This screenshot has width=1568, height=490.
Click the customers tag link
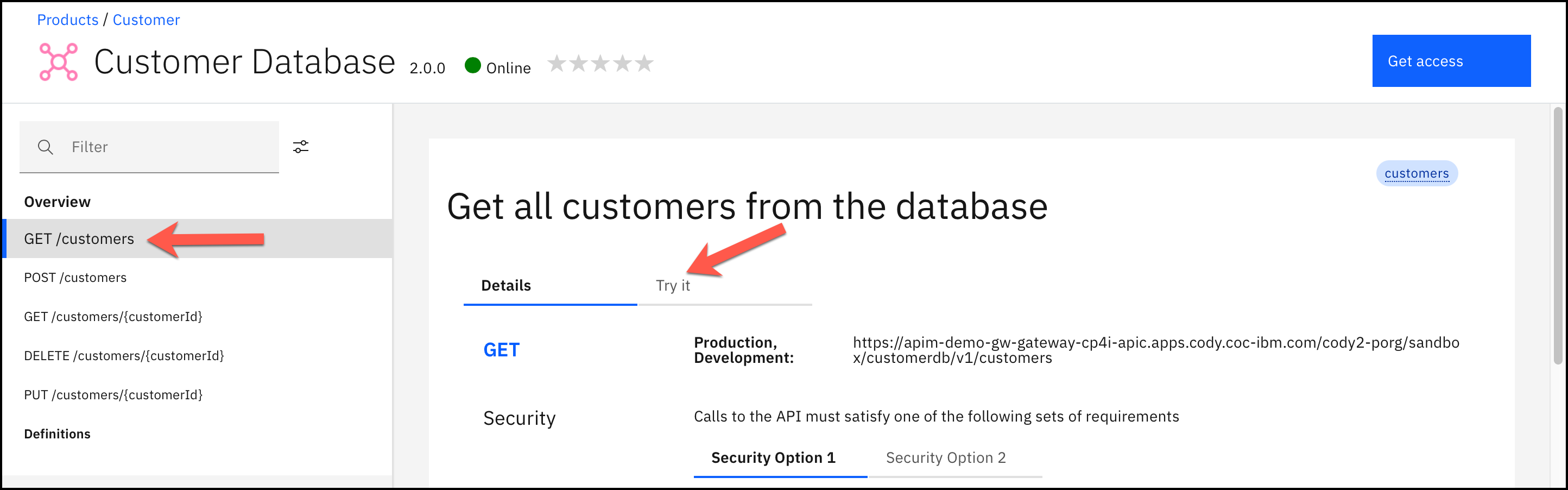pos(1417,173)
